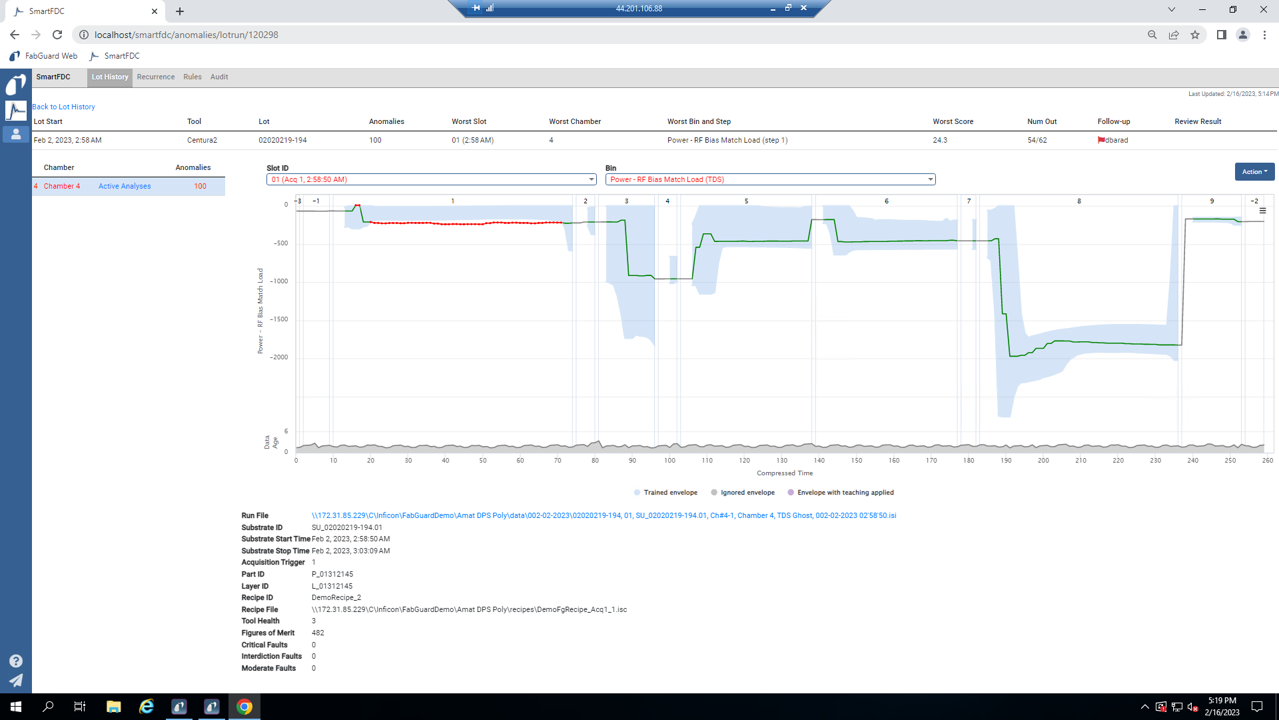Expand the Bin dropdown
This screenshot has height=720, width=1279.
pos(770,180)
